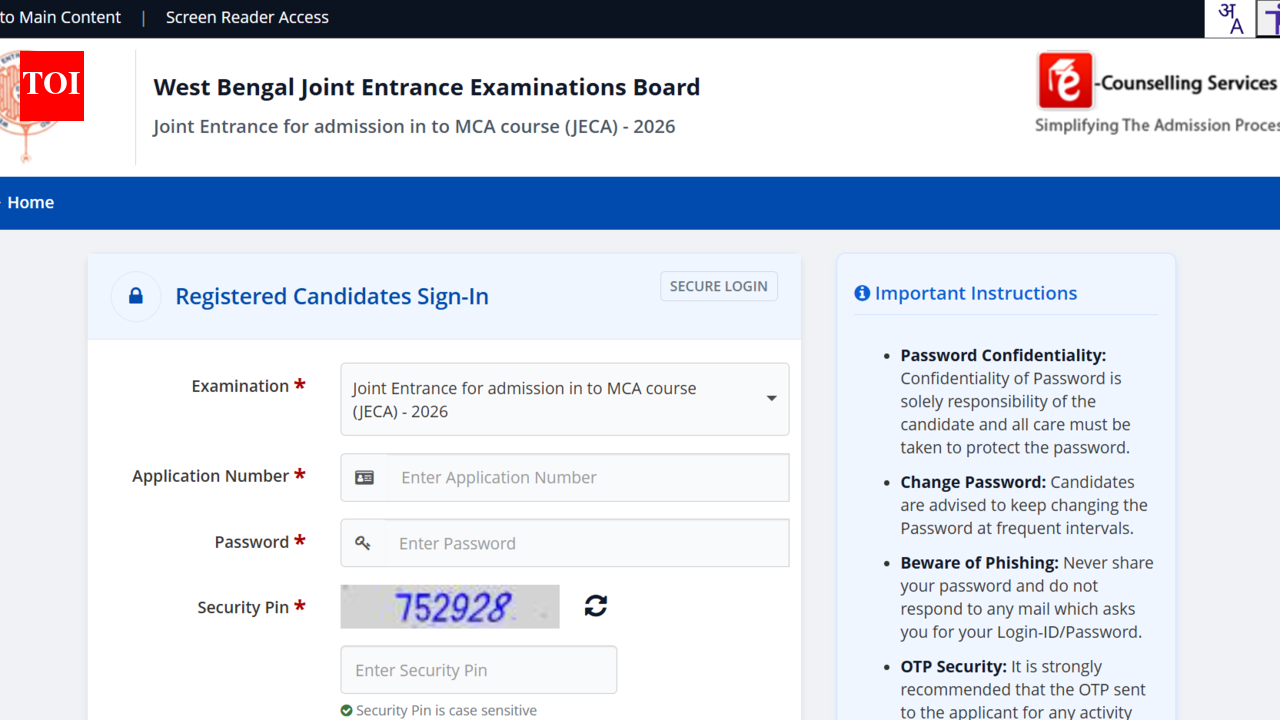1280x720 pixels.
Task: Click the security pin captcha image
Action: (x=450, y=606)
